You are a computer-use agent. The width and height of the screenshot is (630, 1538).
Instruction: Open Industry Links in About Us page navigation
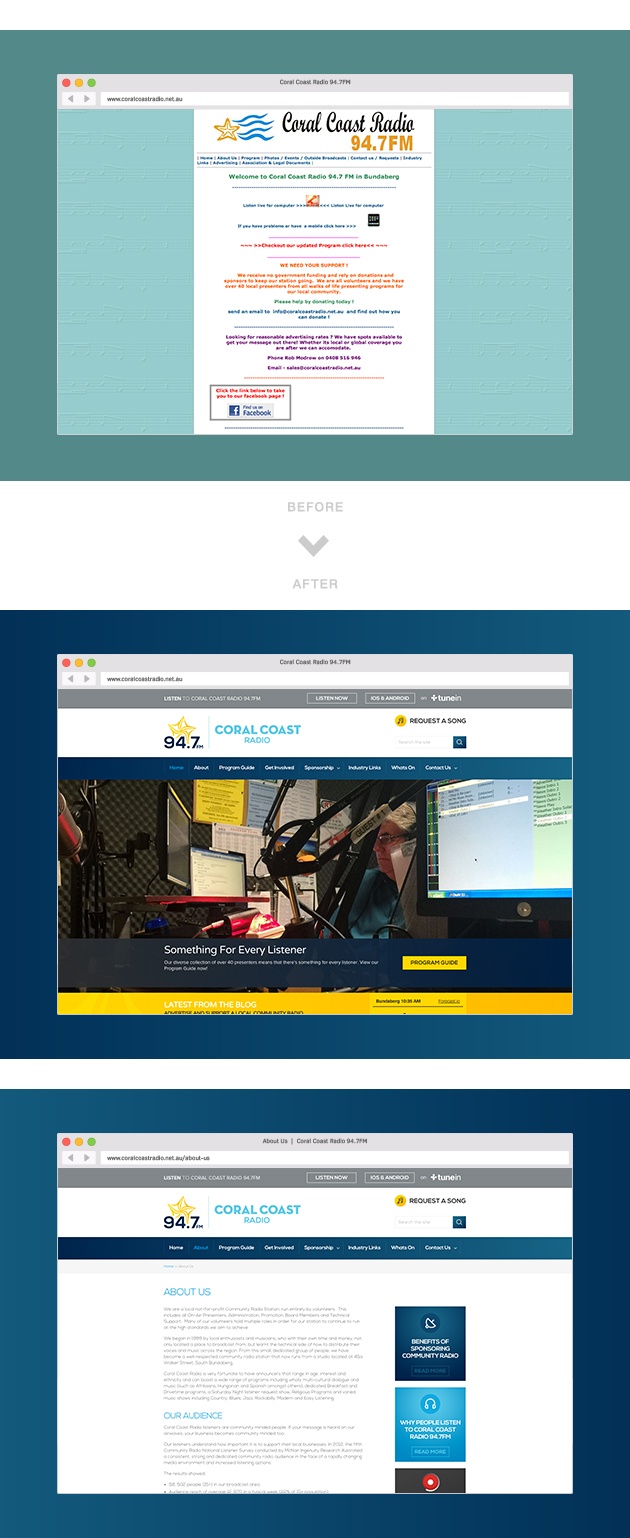pyautogui.click(x=364, y=1248)
